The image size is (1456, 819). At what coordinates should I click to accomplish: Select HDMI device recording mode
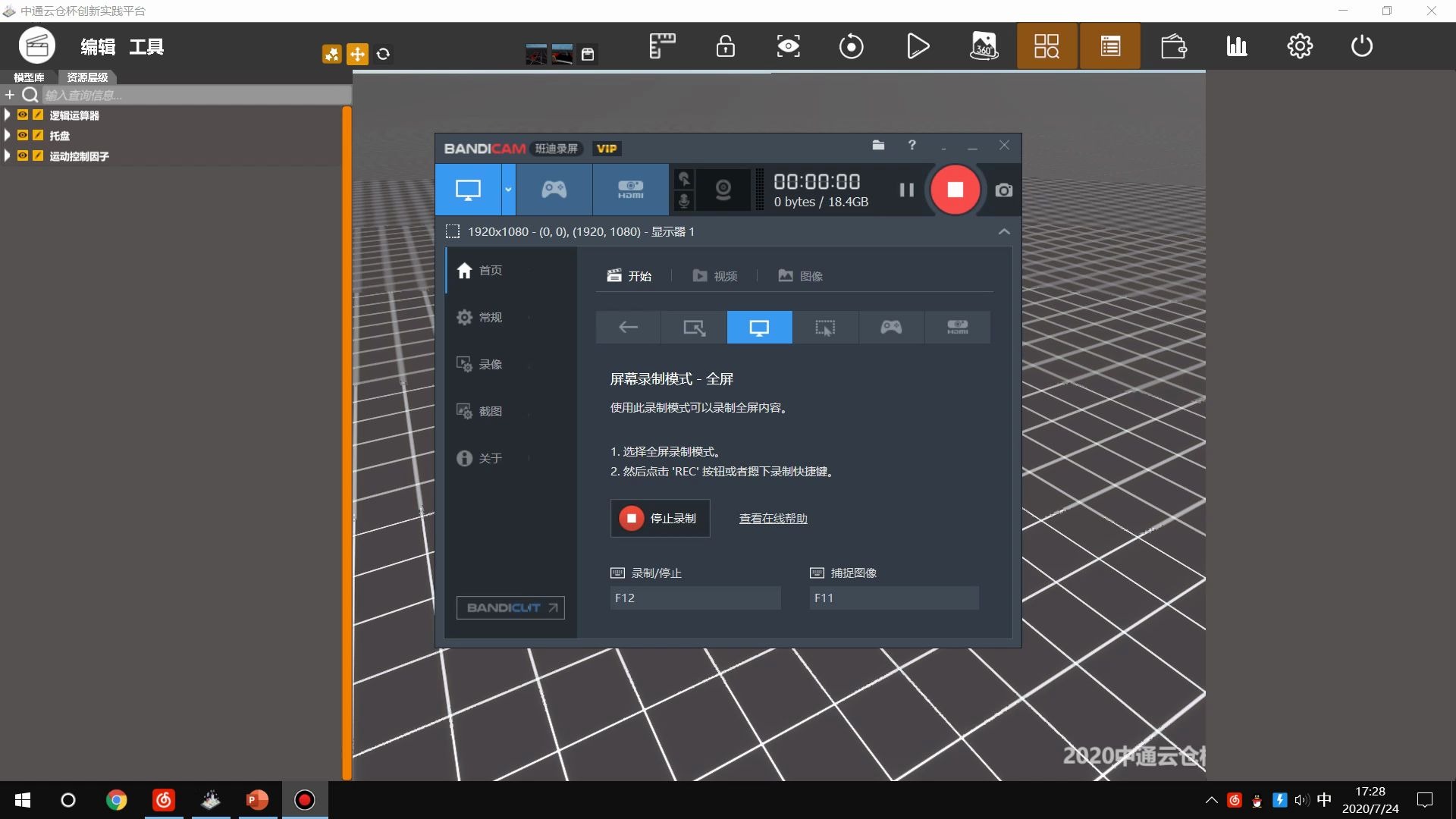click(630, 190)
